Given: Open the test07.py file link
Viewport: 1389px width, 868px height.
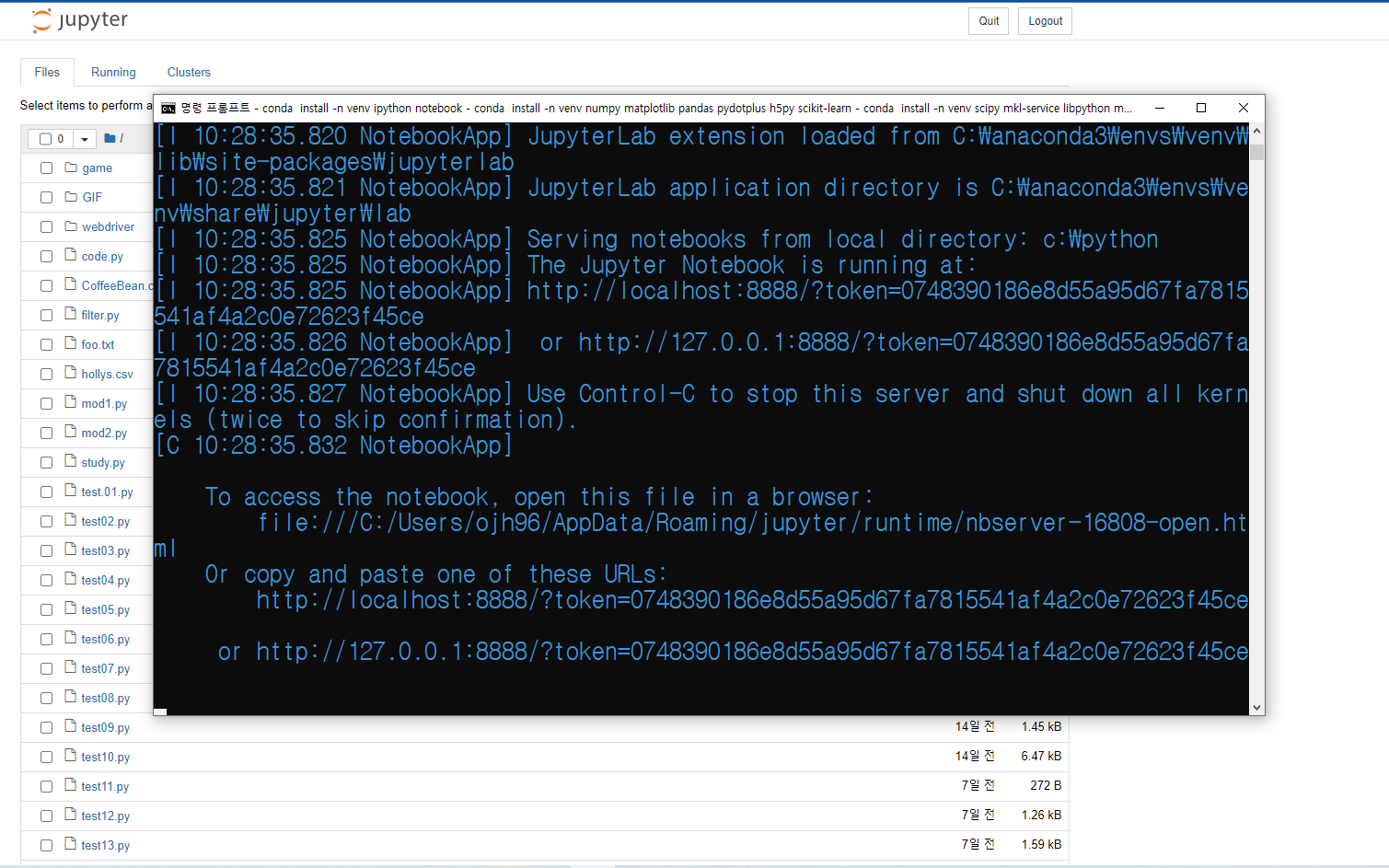Looking at the screenshot, I should pos(106,669).
